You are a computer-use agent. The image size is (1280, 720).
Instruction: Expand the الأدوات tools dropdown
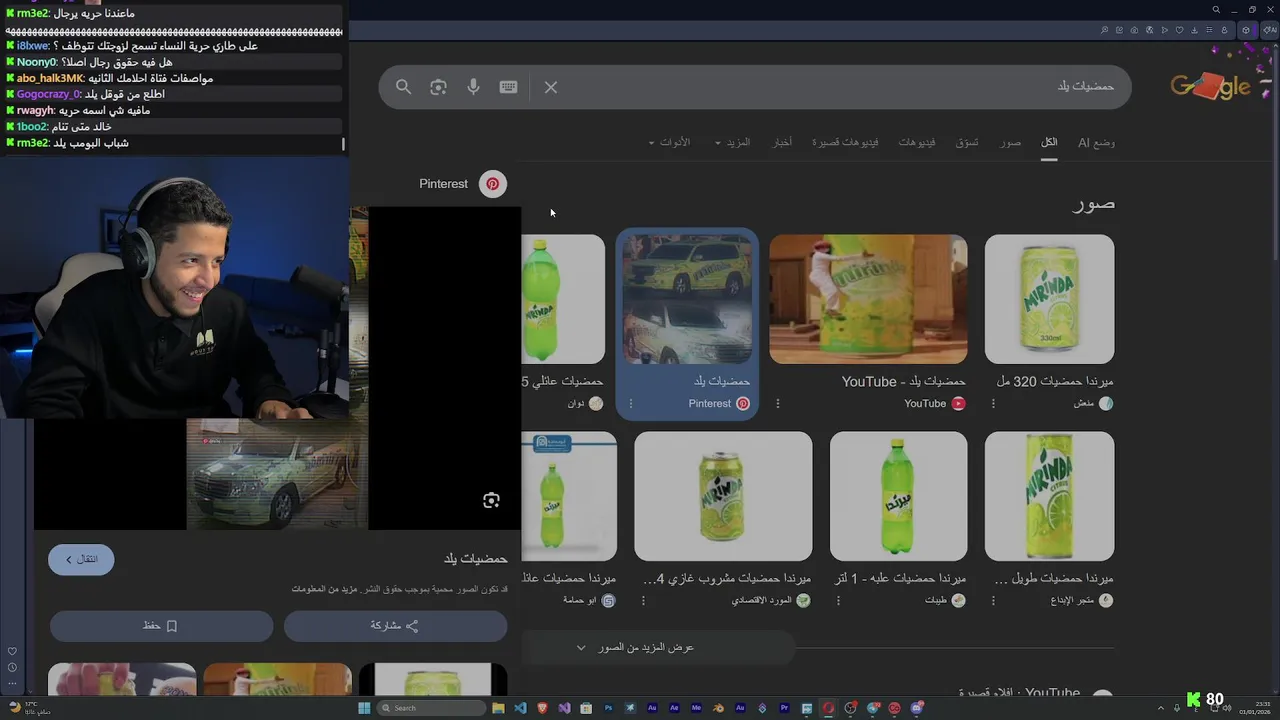[x=669, y=143]
